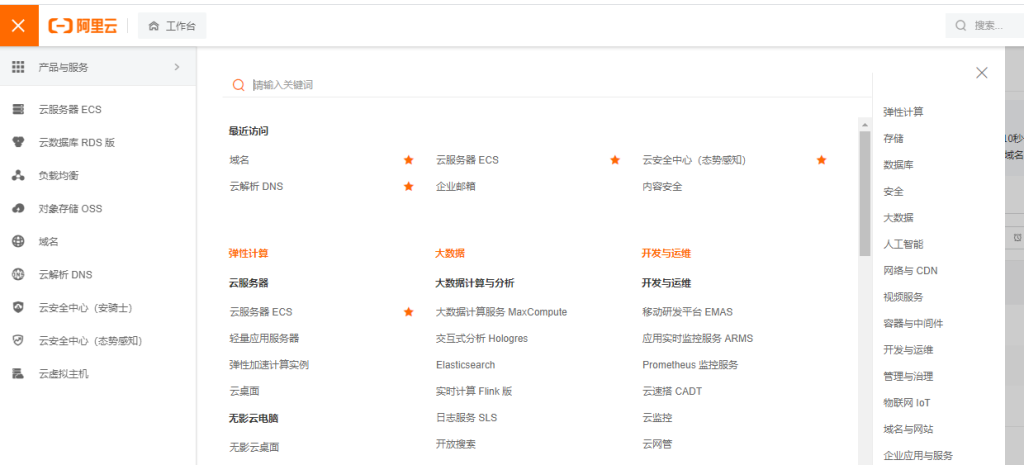Jump to 大数据 category in right list
Screen dimensions: 1024x465
tap(899, 217)
